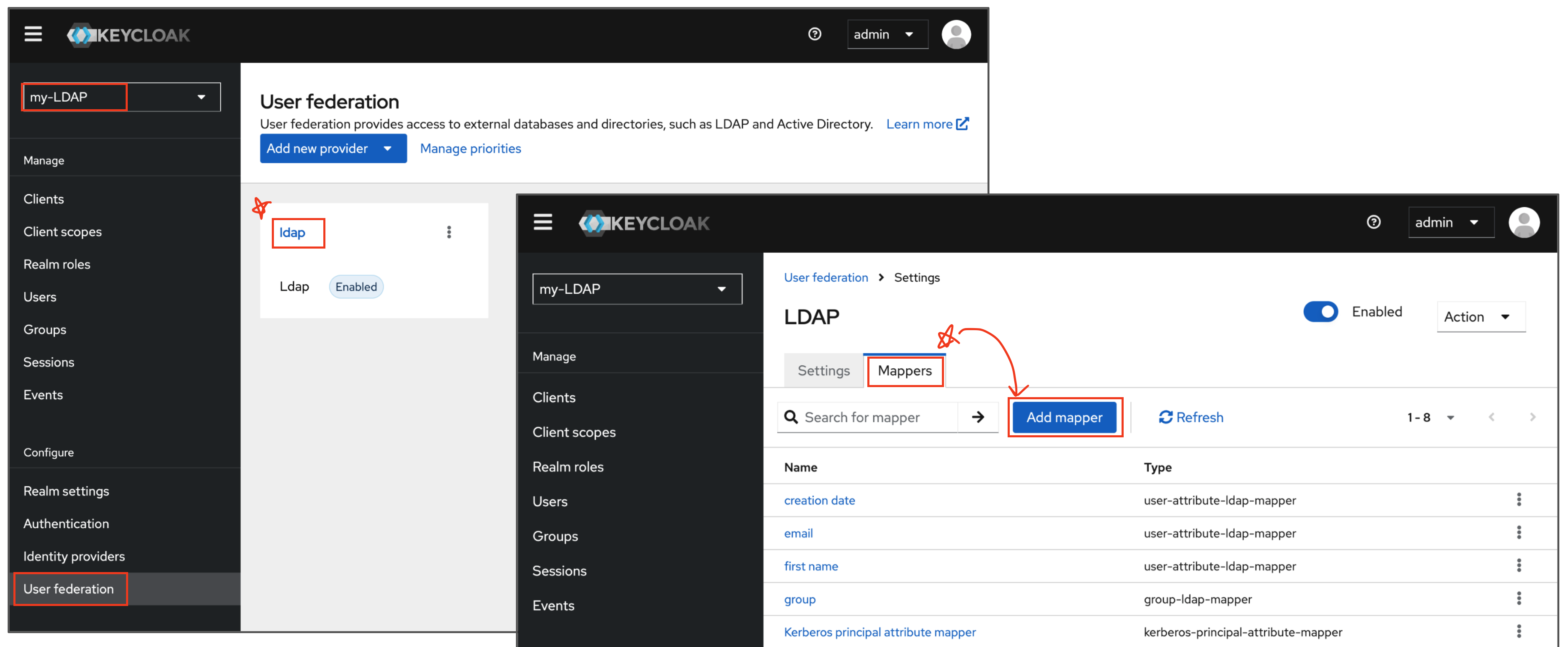Viewport: 1568px width, 647px height.
Task: Open User federation in back window sidebar
Action: tap(69, 589)
